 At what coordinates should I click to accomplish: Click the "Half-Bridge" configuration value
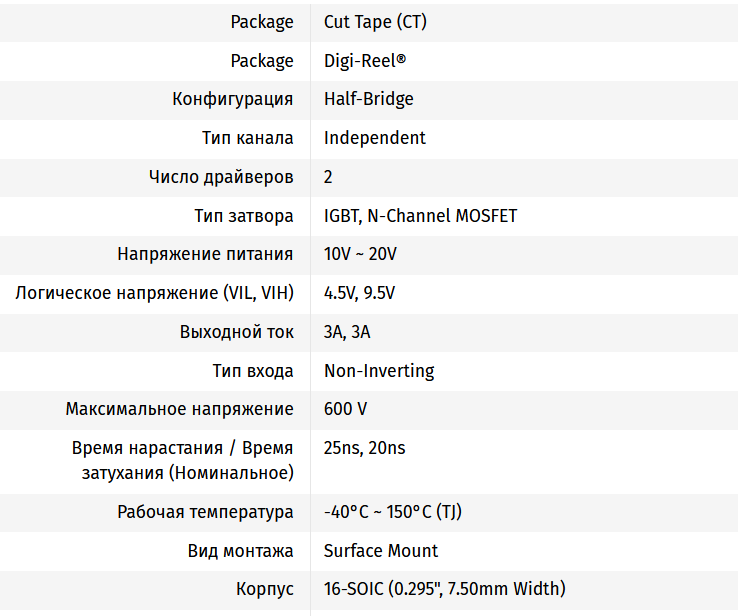[368, 99]
